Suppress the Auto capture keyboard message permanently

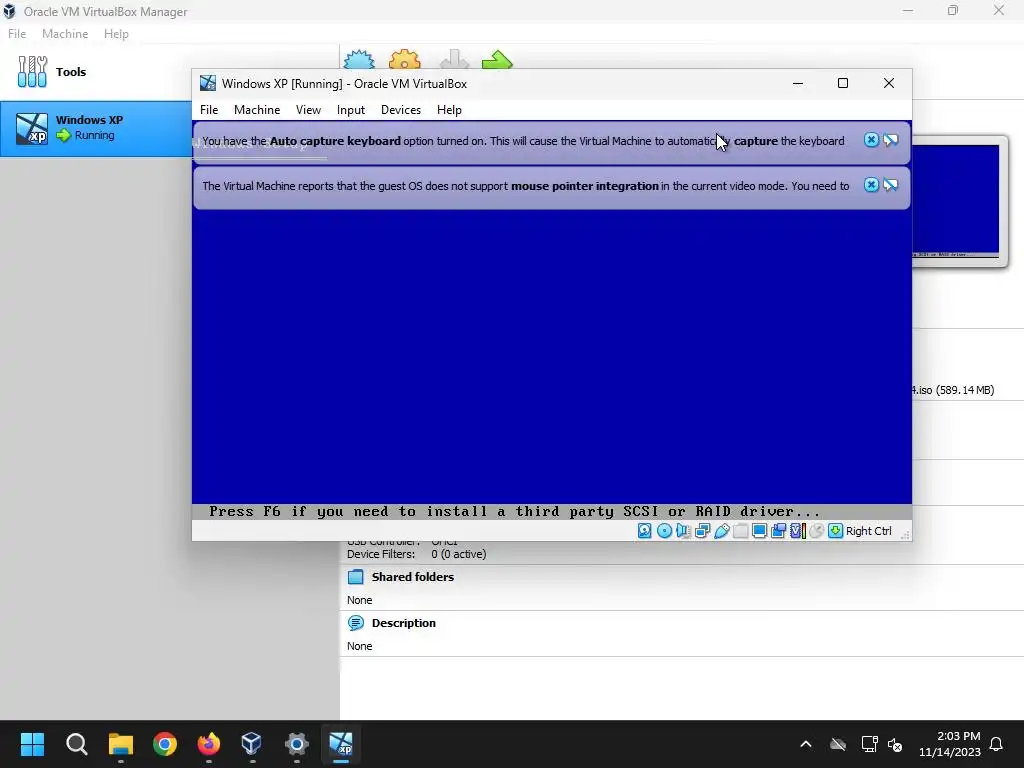coord(891,140)
